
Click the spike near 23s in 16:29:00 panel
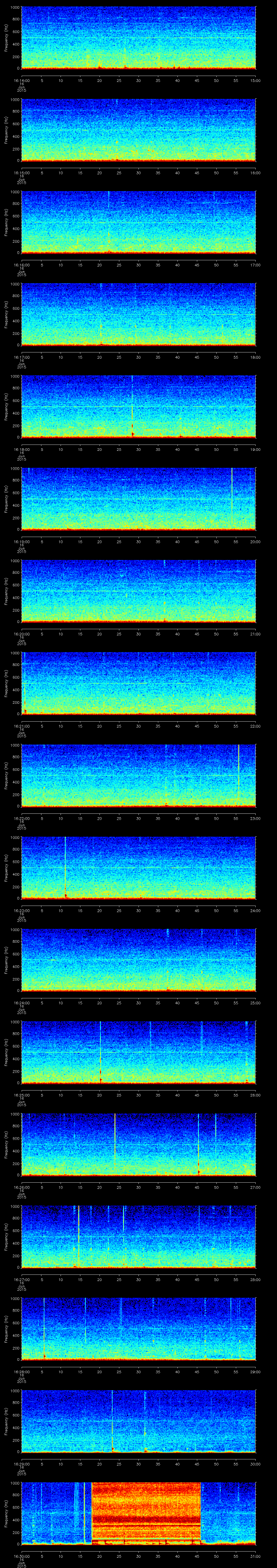113,1421
